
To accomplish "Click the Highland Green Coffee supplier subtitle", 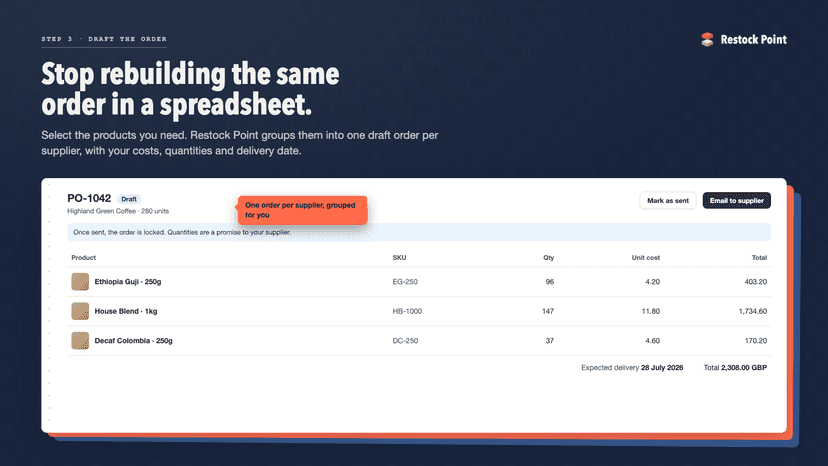I will (118, 211).
